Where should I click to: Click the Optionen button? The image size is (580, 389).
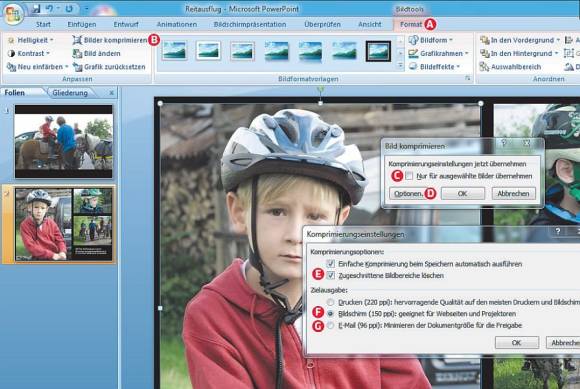(x=408, y=193)
